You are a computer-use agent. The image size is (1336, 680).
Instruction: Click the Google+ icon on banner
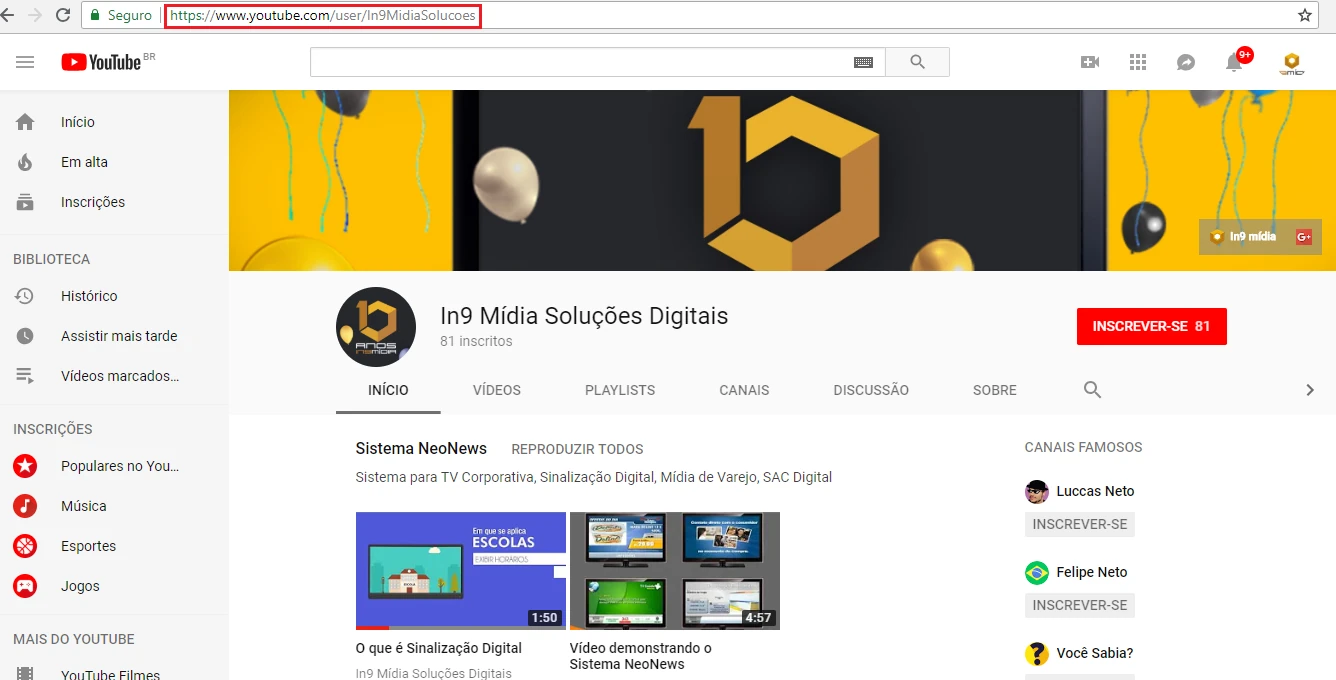tap(1304, 237)
